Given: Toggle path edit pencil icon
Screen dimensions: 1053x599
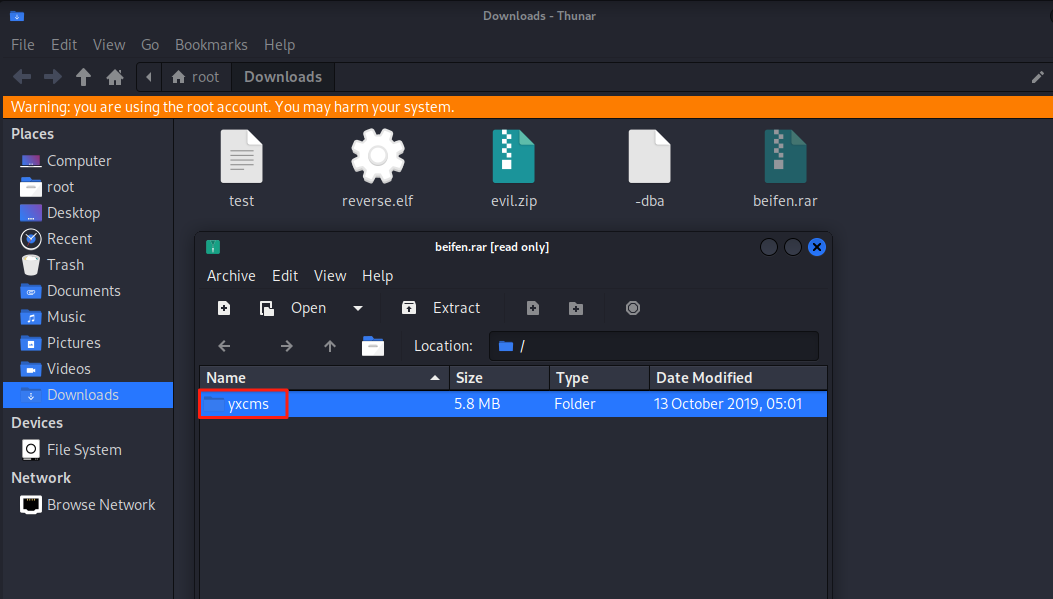Looking at the screenshot, I should coord(1038,77).
